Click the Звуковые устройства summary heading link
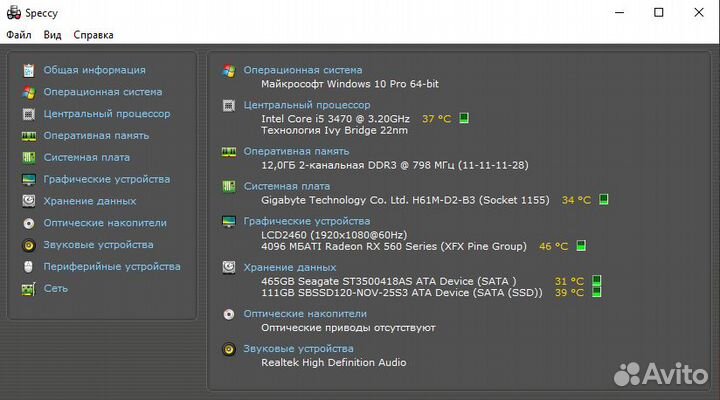The height and width of the screenshot is (400, 720). pyautogui.click(x=298, y=349)
